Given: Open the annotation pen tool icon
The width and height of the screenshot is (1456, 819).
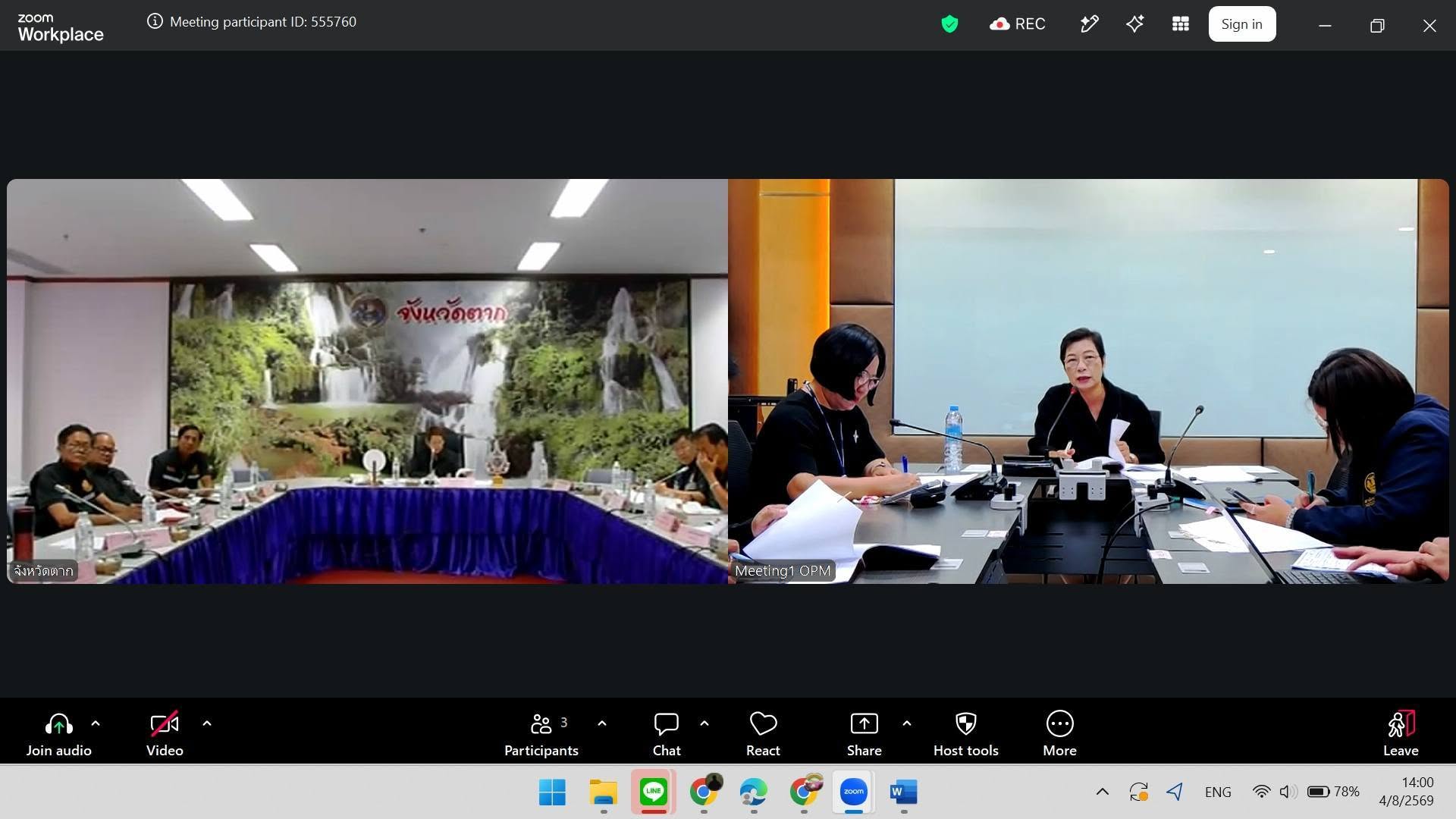Looking at the screenshot, I should tap(1089, 24).
